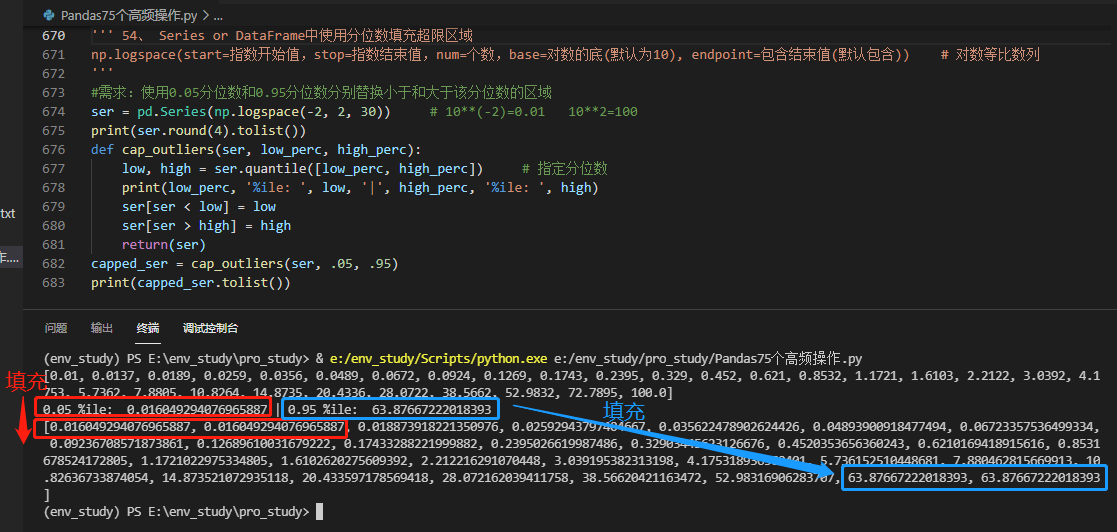Click the Python file icon in breadcrumb
The height and width of the screenshot is (532, 1117).
tap(49, 15)
